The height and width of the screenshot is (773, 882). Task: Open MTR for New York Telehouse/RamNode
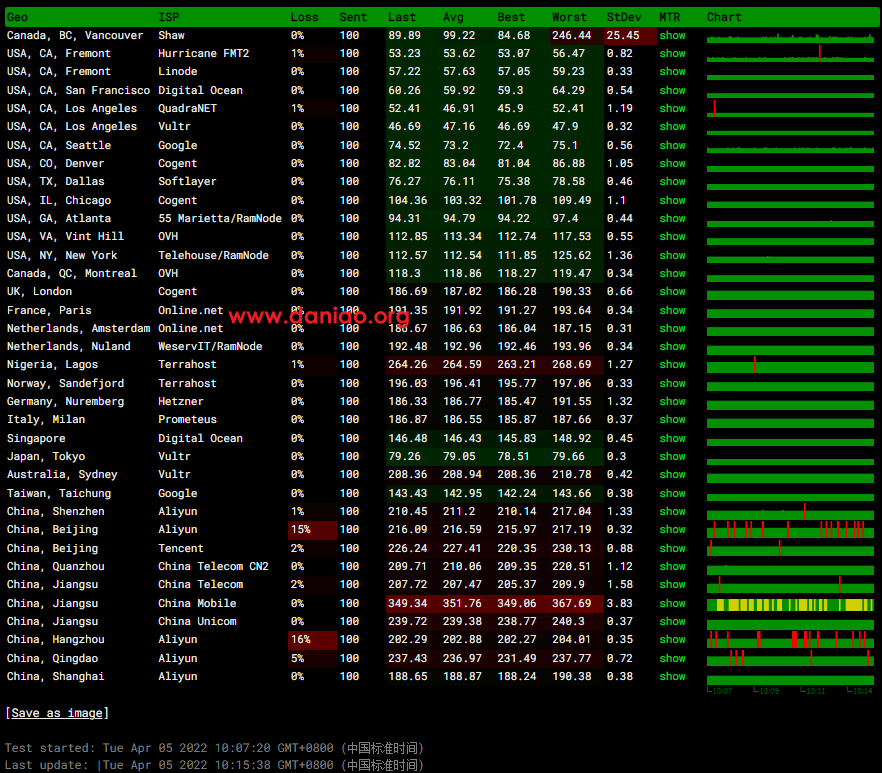[672, 255]
